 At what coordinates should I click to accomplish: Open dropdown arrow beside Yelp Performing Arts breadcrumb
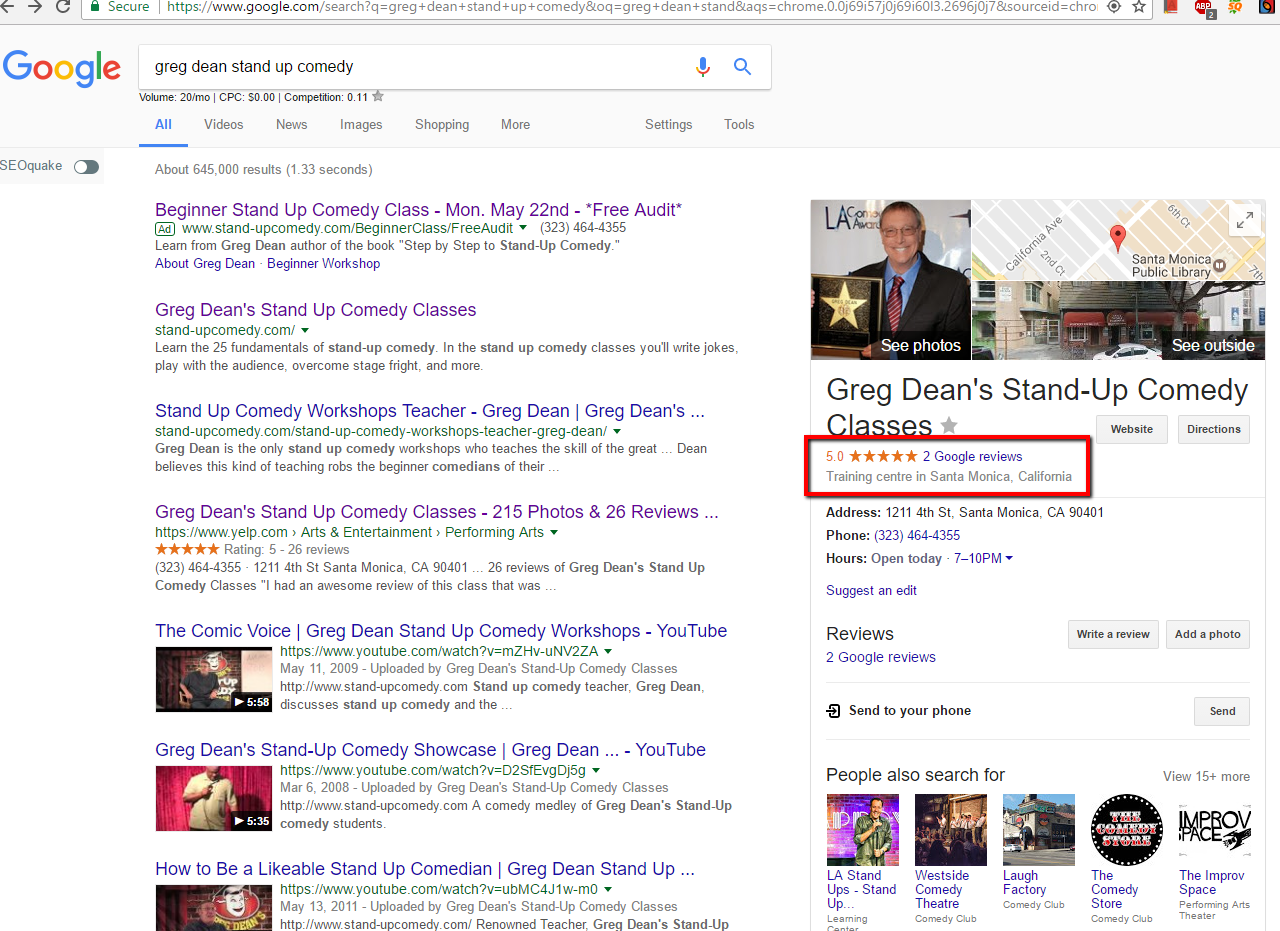point(554,532)
